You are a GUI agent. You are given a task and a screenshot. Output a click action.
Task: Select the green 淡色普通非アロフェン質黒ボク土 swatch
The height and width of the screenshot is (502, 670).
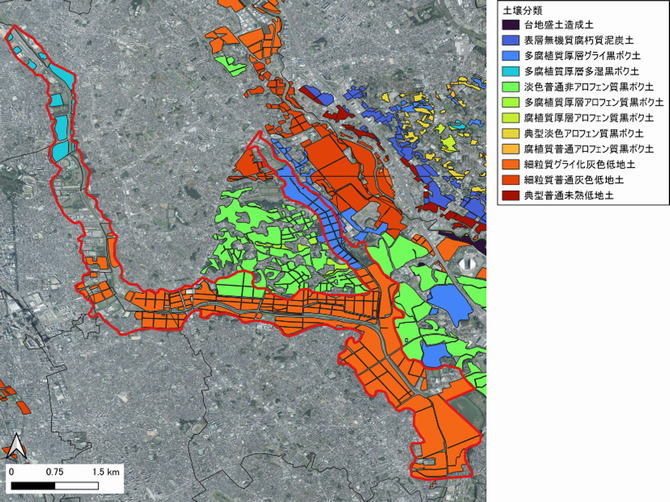point(510,88)
